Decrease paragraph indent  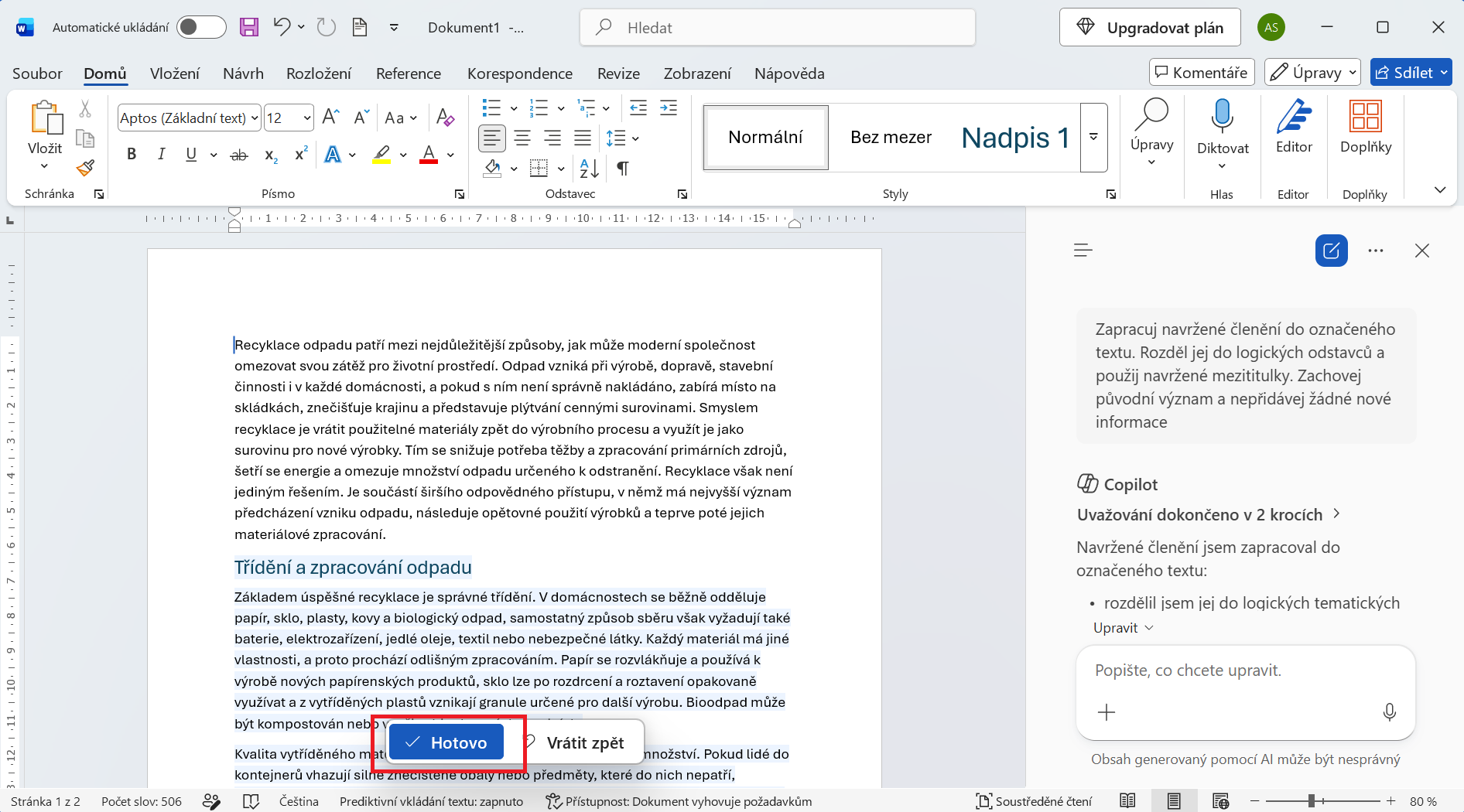[638, 108]
